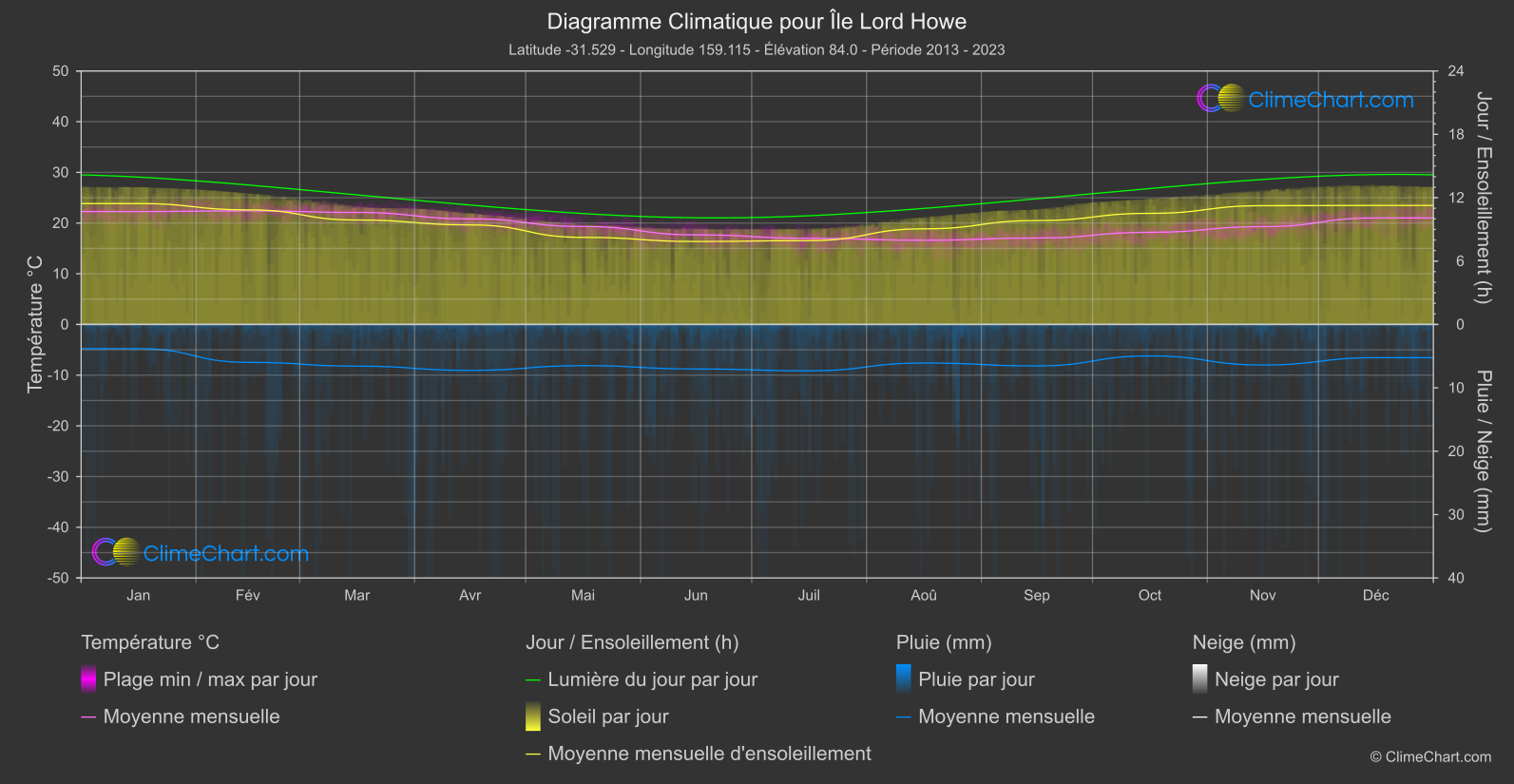Viewport: 1514px width, 784px height.
Task: Click the Pluie (mm) legend heading
Action: [x=944, y=642]
